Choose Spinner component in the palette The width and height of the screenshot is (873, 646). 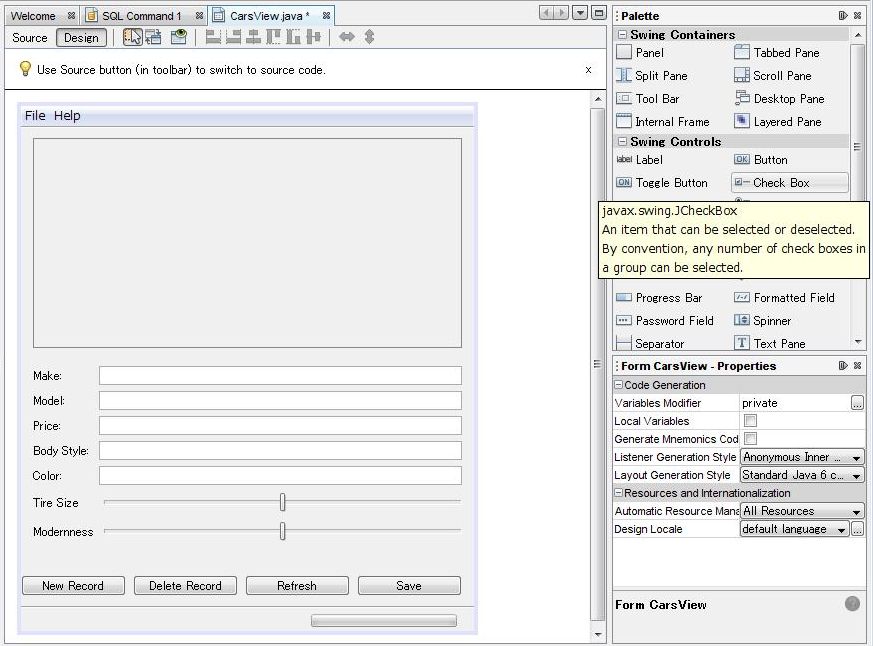point(771,321)
